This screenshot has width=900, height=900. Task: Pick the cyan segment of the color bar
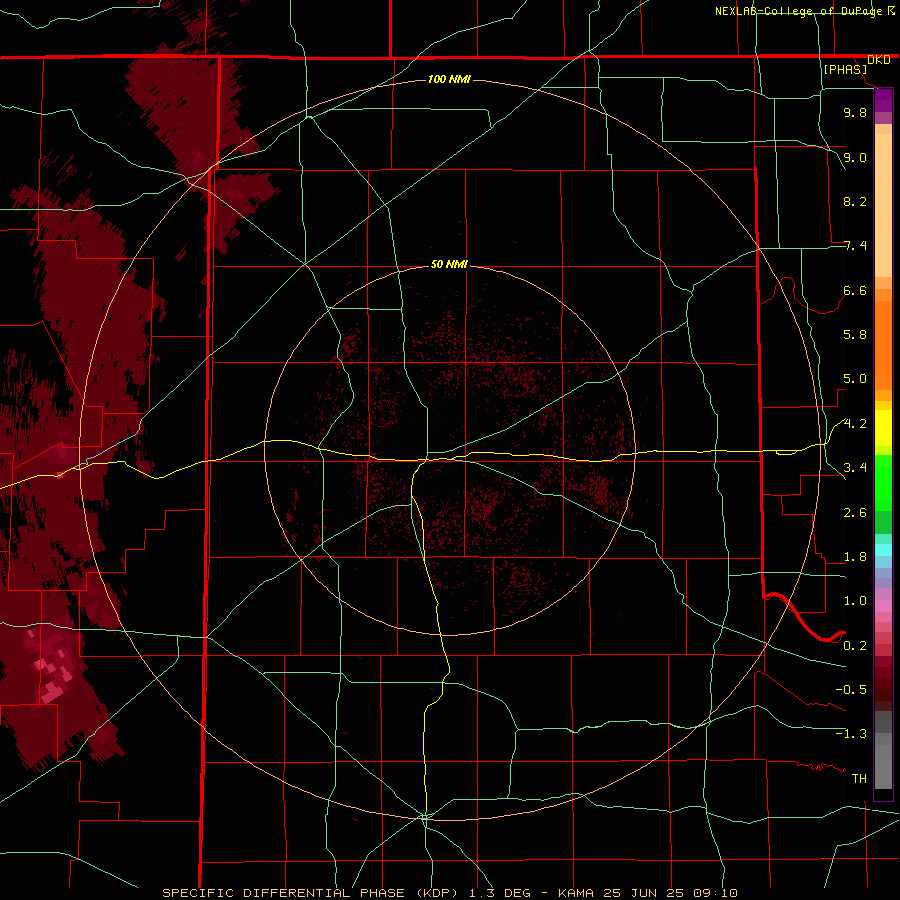coord(883,550)
